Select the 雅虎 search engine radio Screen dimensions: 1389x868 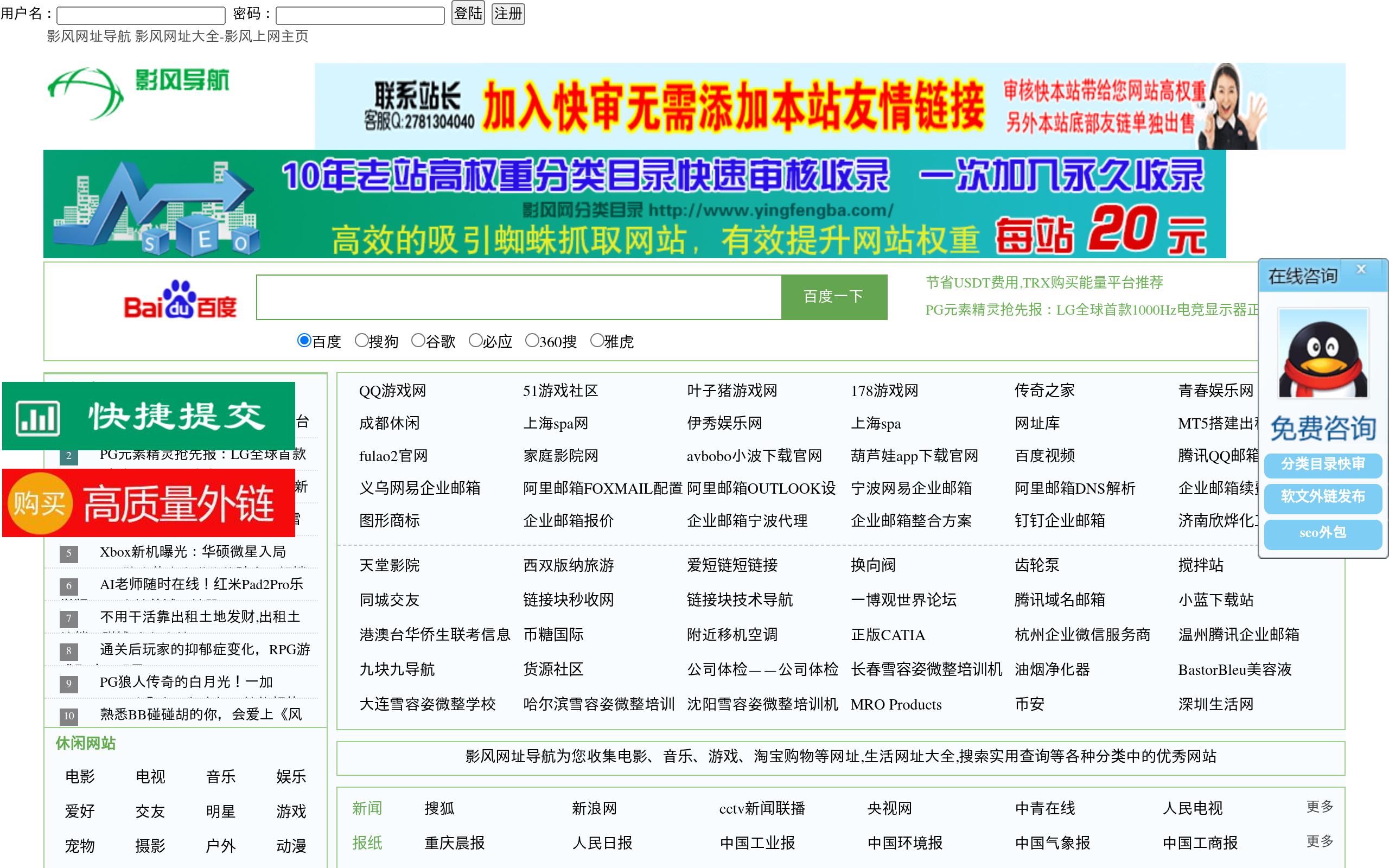597,341
